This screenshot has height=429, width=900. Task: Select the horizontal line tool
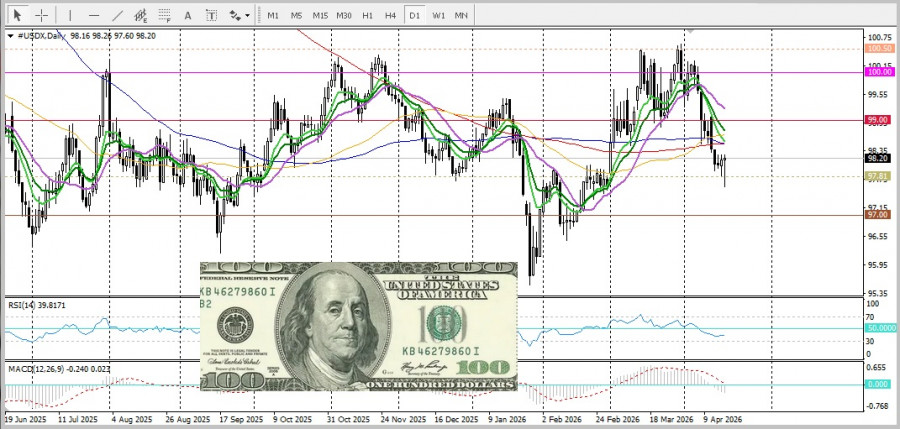pos(94,16)
